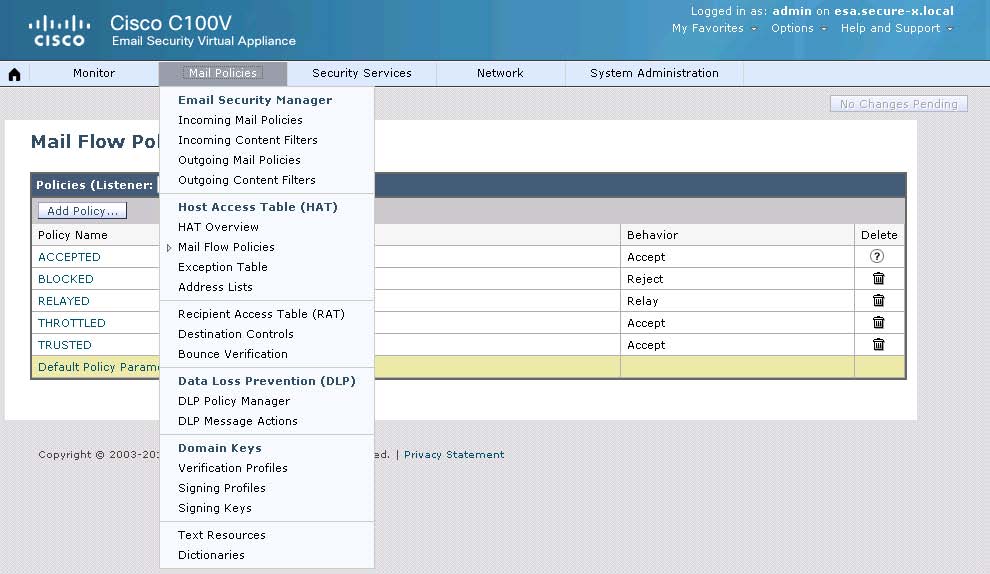Click Reject behavior cell for BLOCKED
The image size is (990, 574).
737,279
